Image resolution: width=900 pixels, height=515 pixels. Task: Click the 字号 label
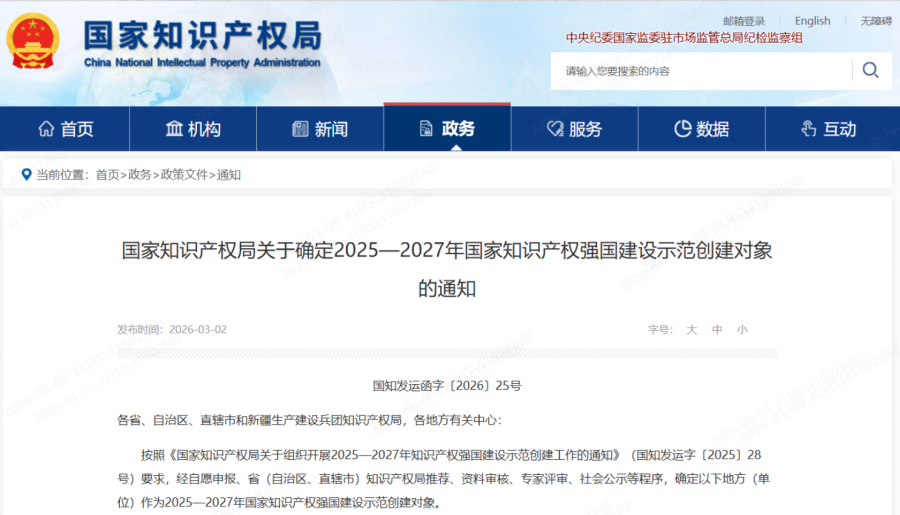[x=660, y=330]
